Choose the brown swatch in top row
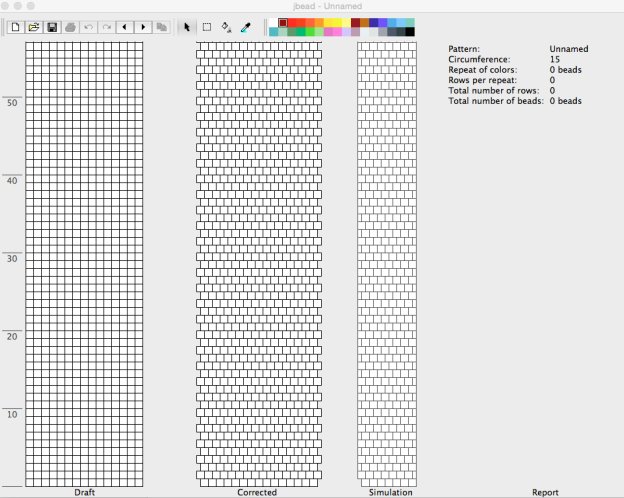 point(363,22)
